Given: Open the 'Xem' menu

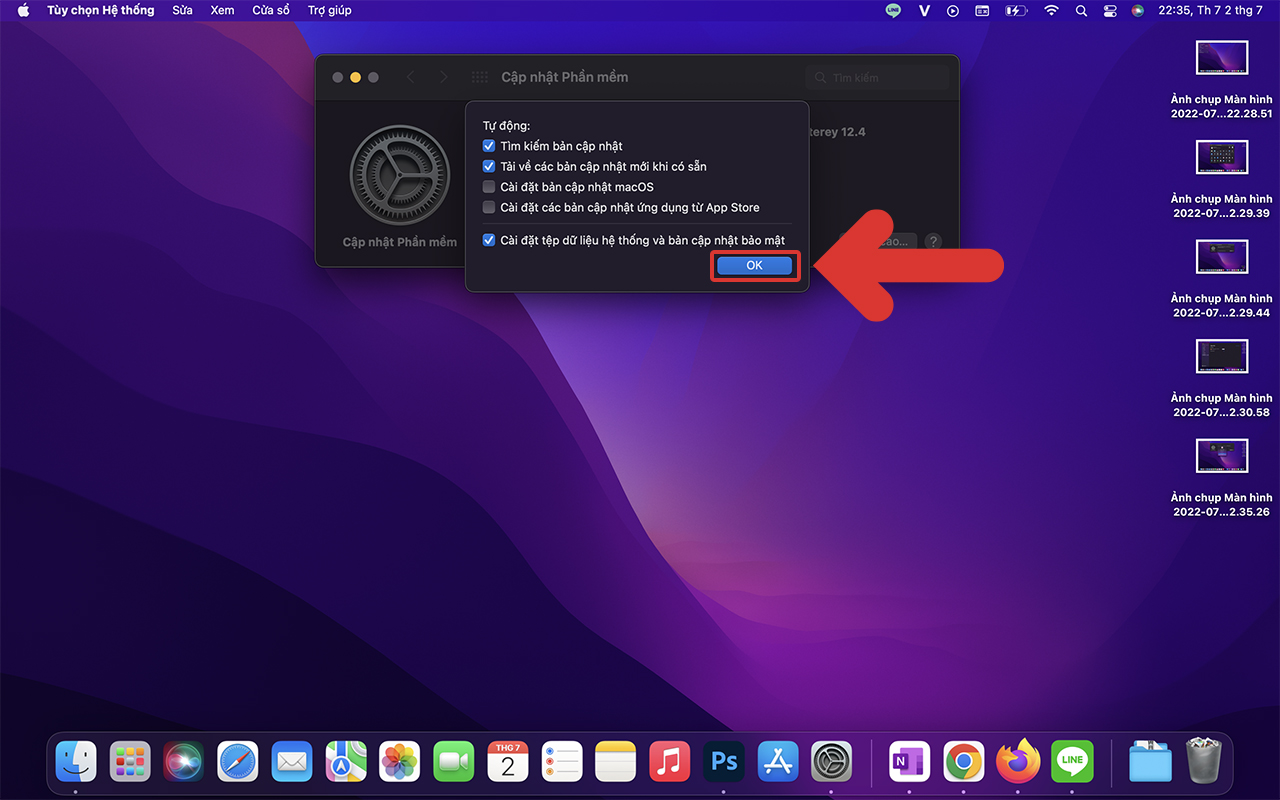Looking at the screenshot, I should pos(222,10).
